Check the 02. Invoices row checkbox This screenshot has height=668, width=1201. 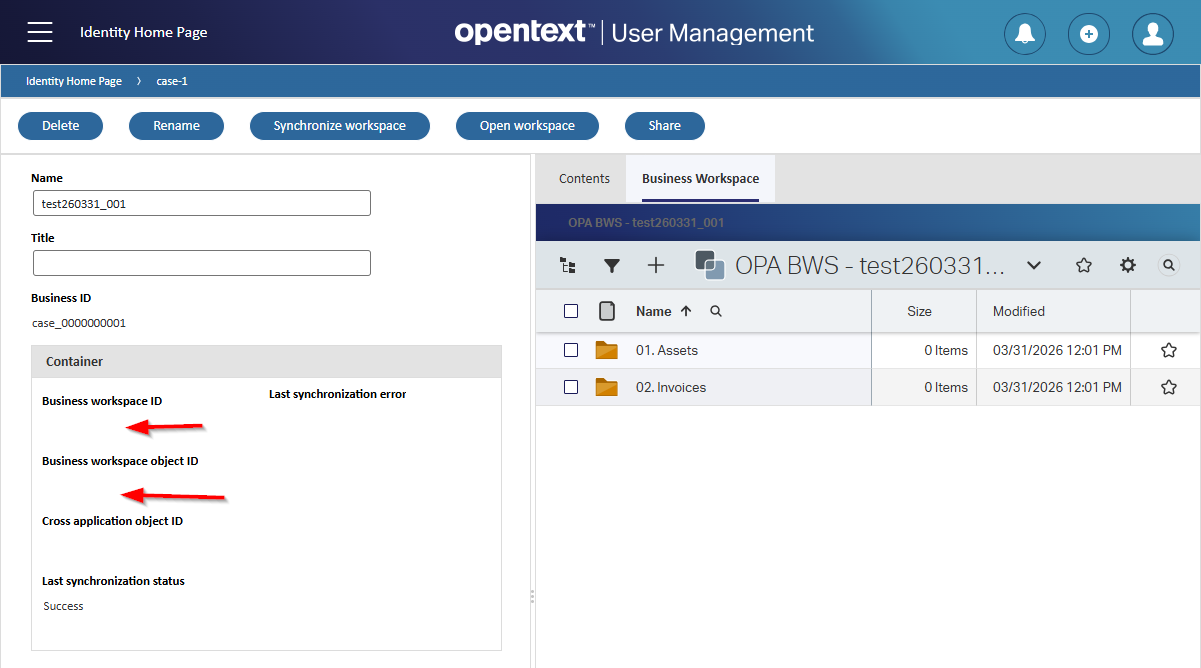click(571, 387)
